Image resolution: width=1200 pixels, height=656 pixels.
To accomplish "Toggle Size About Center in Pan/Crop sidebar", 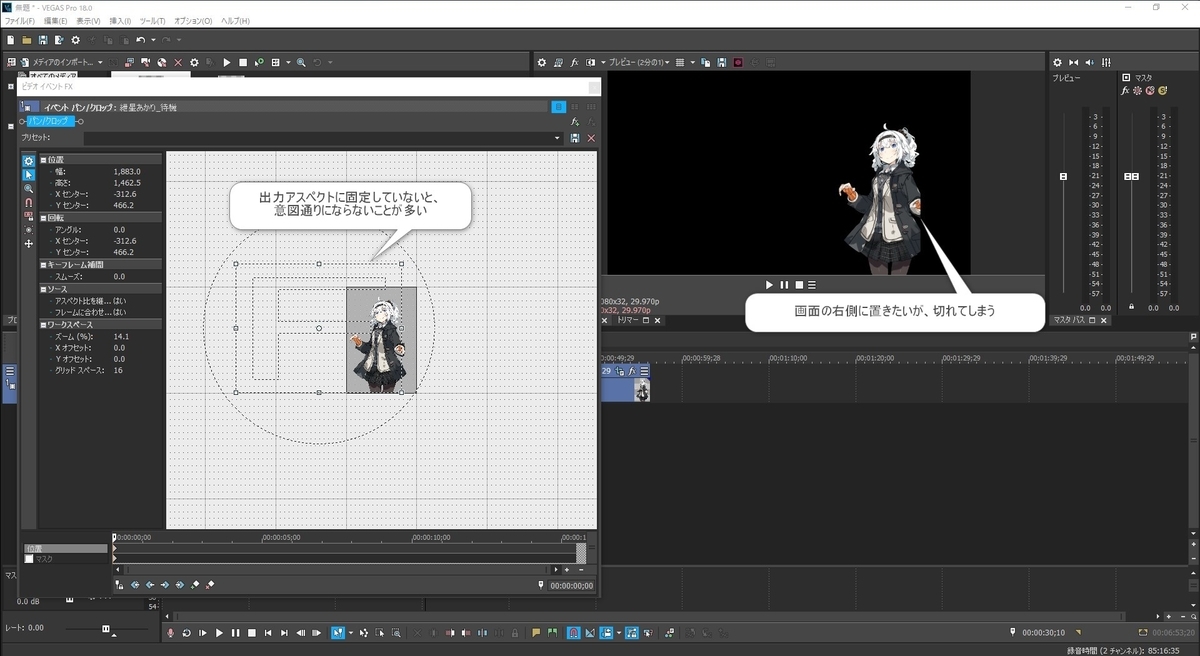I will 28,230.
